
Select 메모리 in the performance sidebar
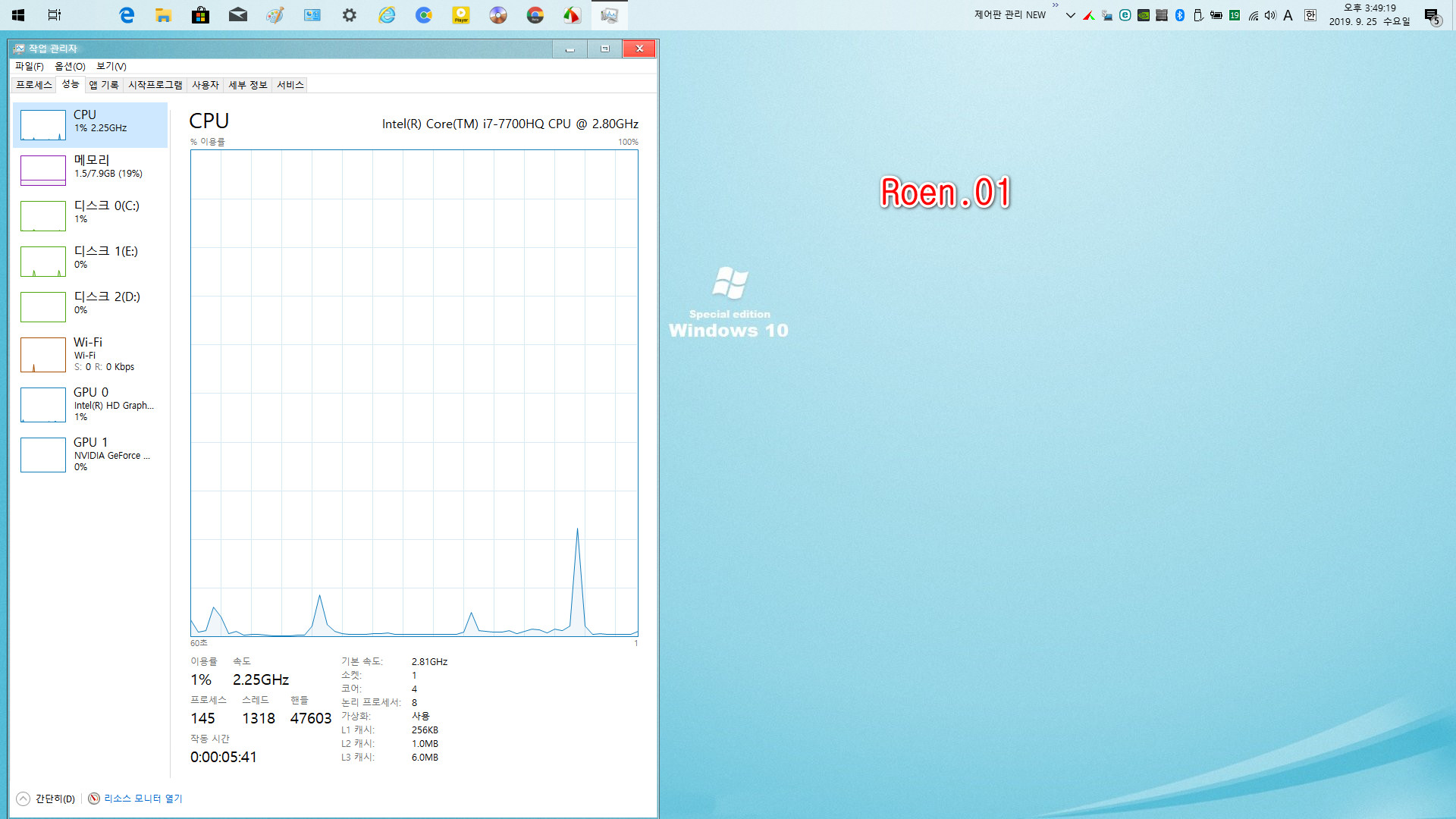[90, 171]
